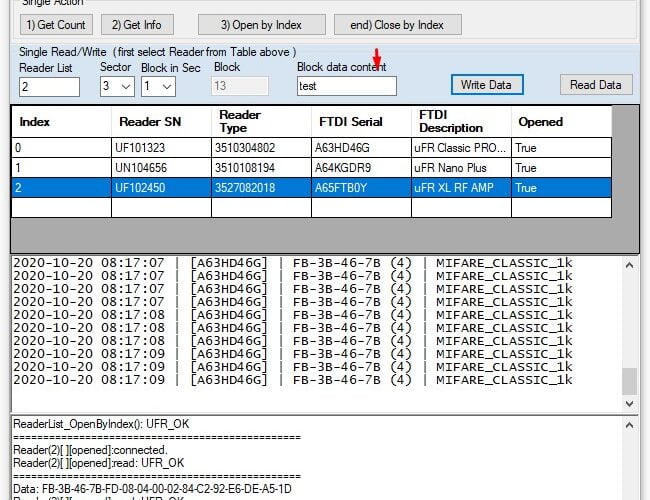
Task: Click the 'end) Close by Index' button
Action: click(x=398, y=25)
